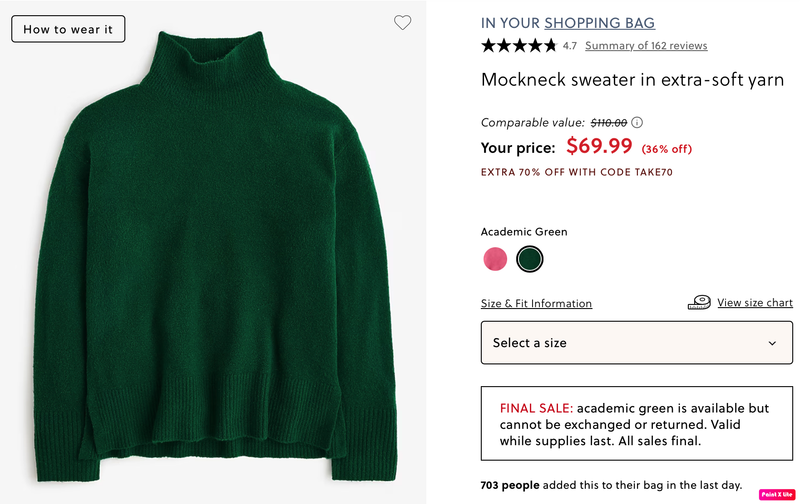This screenshot has height=504, width=800.
Task: Click the size dropdown chevron arrow
Action: point(772,343)
